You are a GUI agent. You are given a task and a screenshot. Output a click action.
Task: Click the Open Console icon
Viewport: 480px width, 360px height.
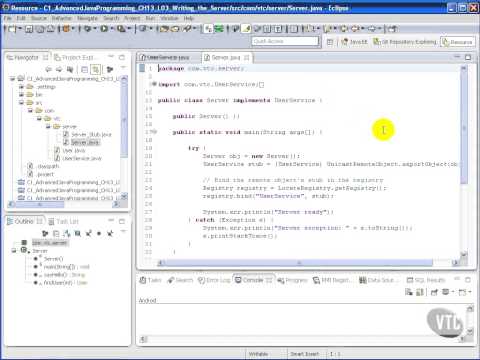point(462,292)
